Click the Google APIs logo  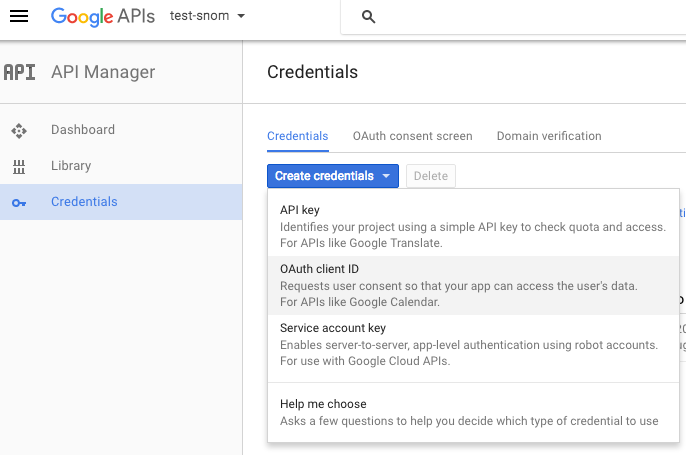[103, 17]
